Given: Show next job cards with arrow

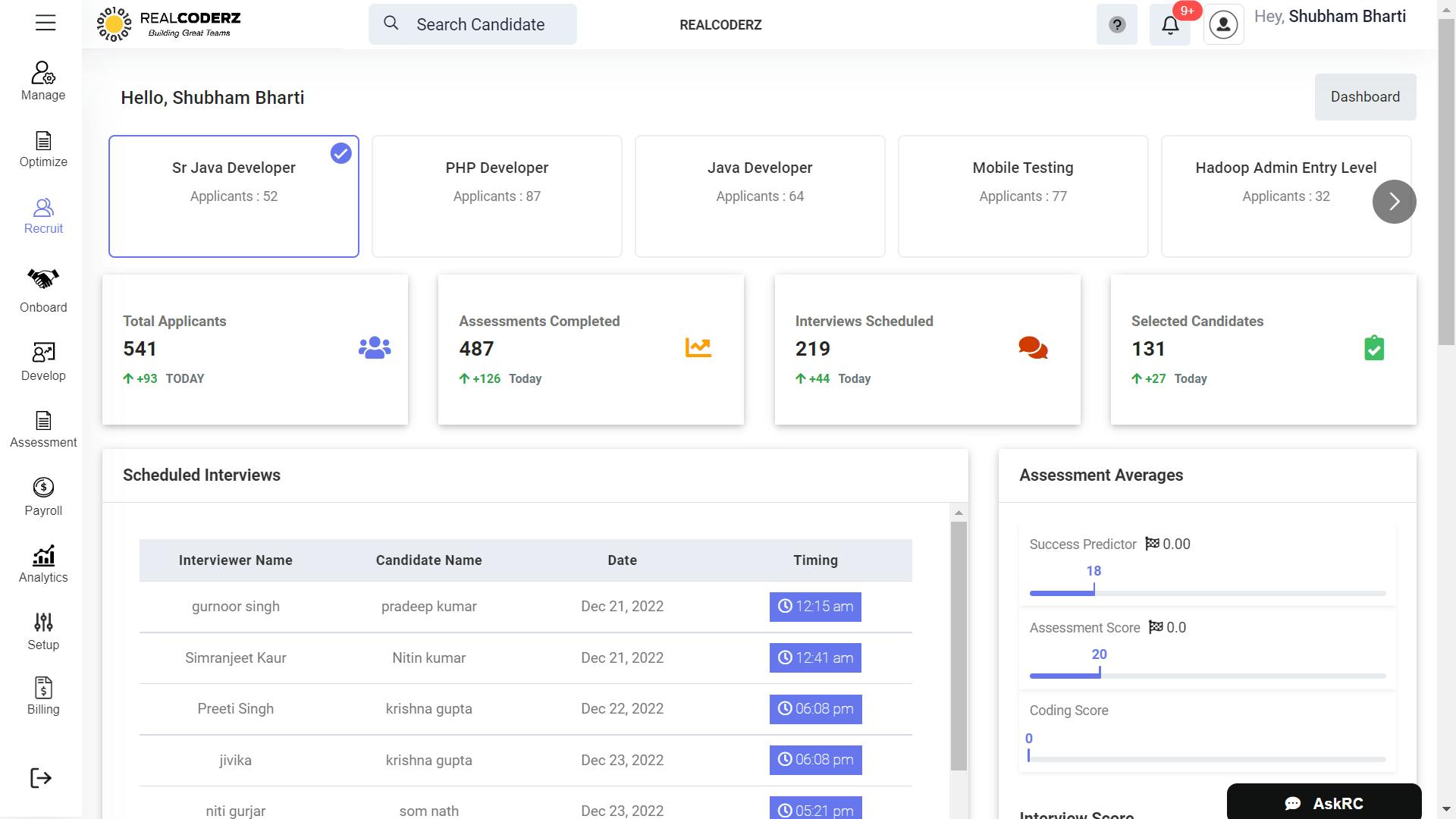Looking at the screenshot, I should pos(1394,202).
